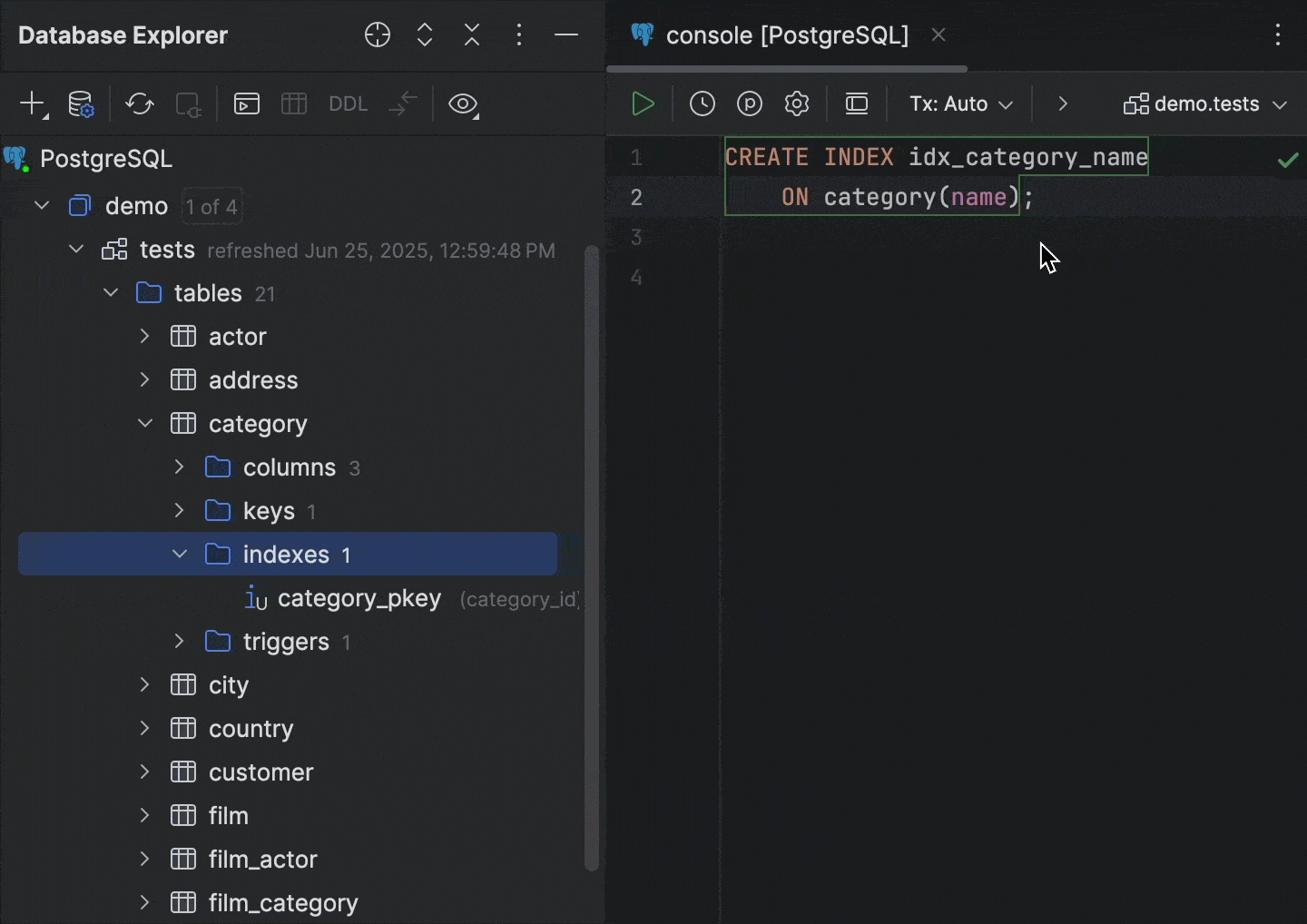Select the console [PostgreSQL] tab
1307x924 pixels.
[x=787, y=35]
